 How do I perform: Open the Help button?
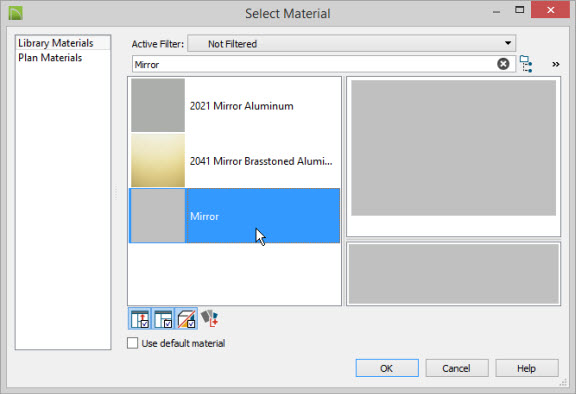pyautogui.click(x=526, y=368)
